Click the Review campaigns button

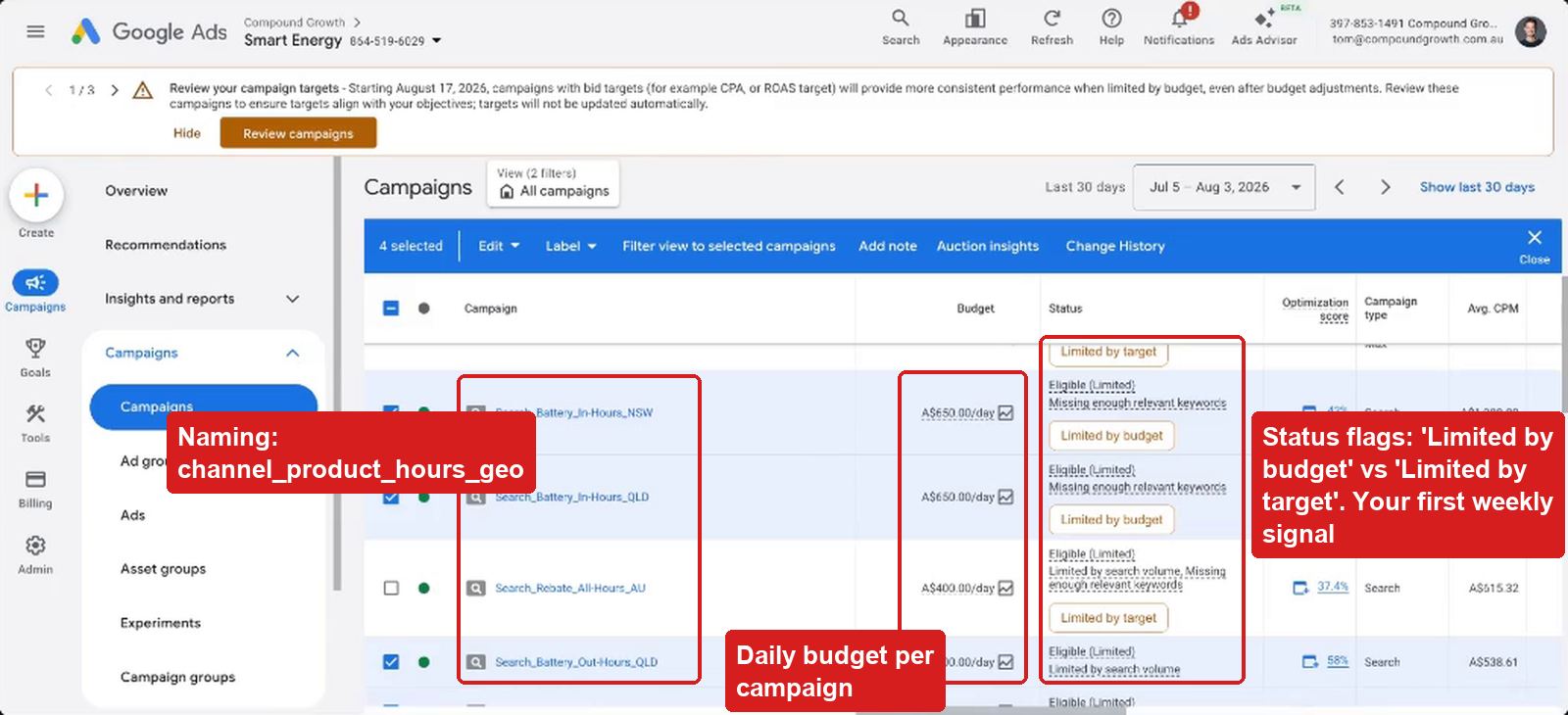pyautogui.click(x=298, y=133)
